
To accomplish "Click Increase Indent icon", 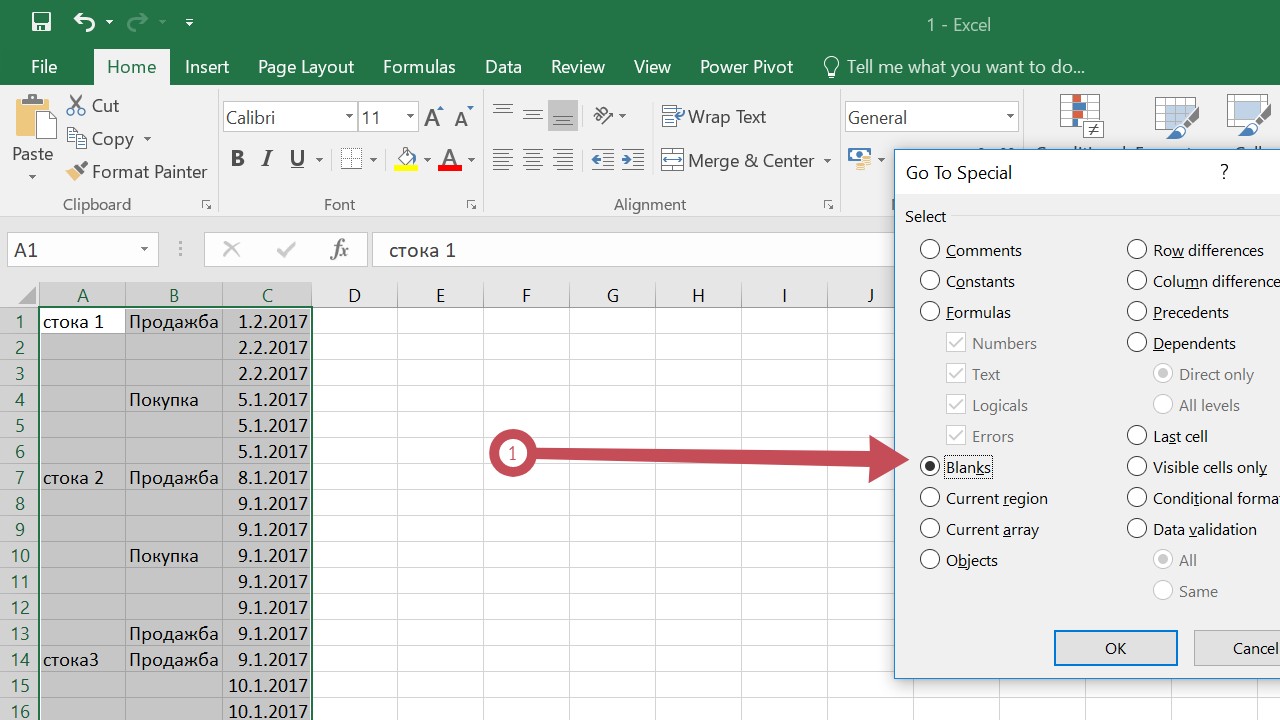I will [x=633, y=159].
